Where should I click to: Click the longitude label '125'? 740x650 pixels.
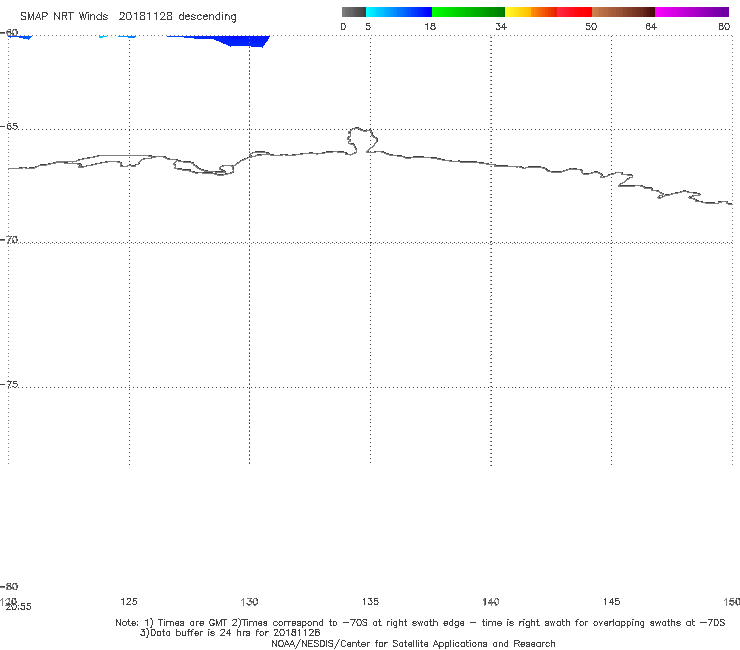point(129,601)
